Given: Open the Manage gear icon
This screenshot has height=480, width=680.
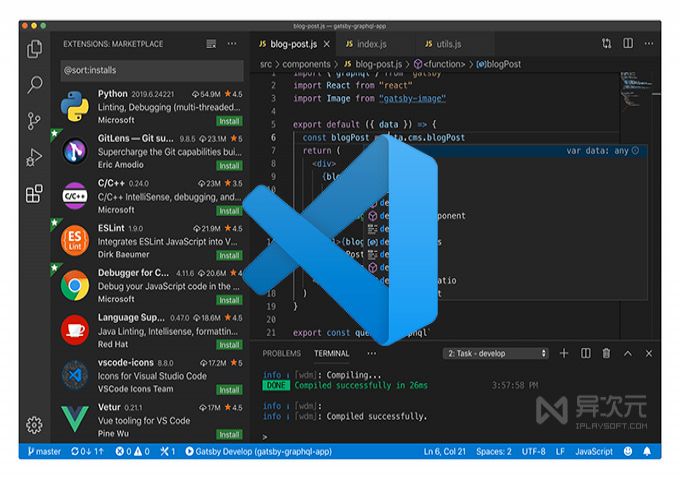Looking at the screenshot, I should coord(34,425).
